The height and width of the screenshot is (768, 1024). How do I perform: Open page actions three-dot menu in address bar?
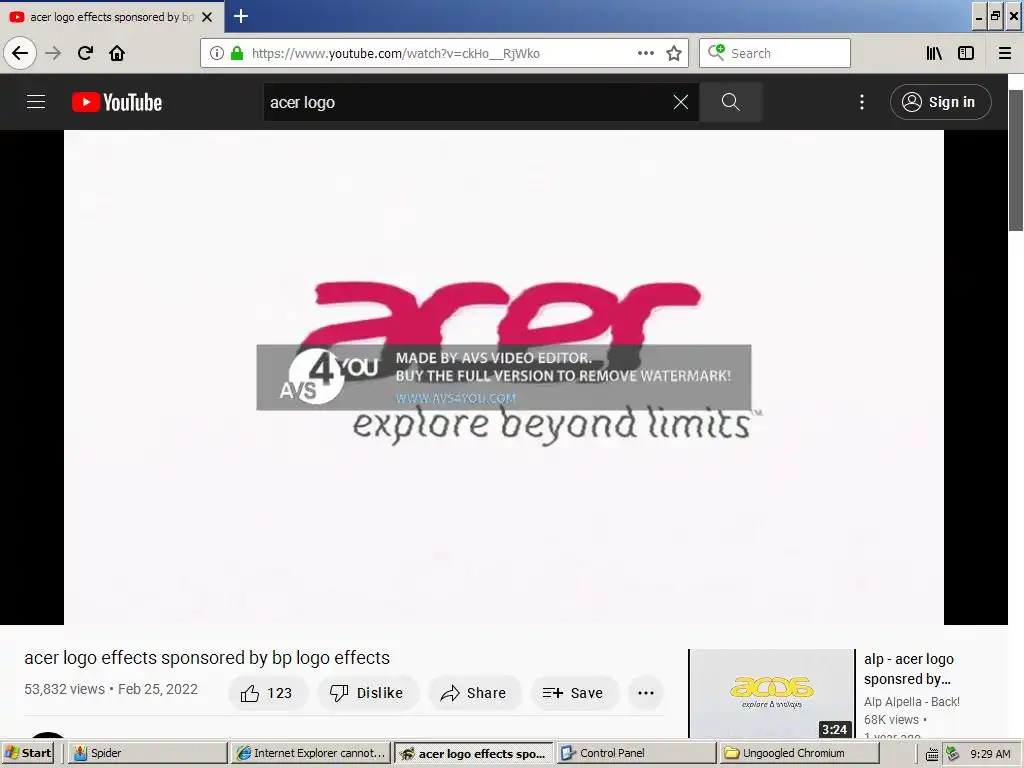(646, 54)
